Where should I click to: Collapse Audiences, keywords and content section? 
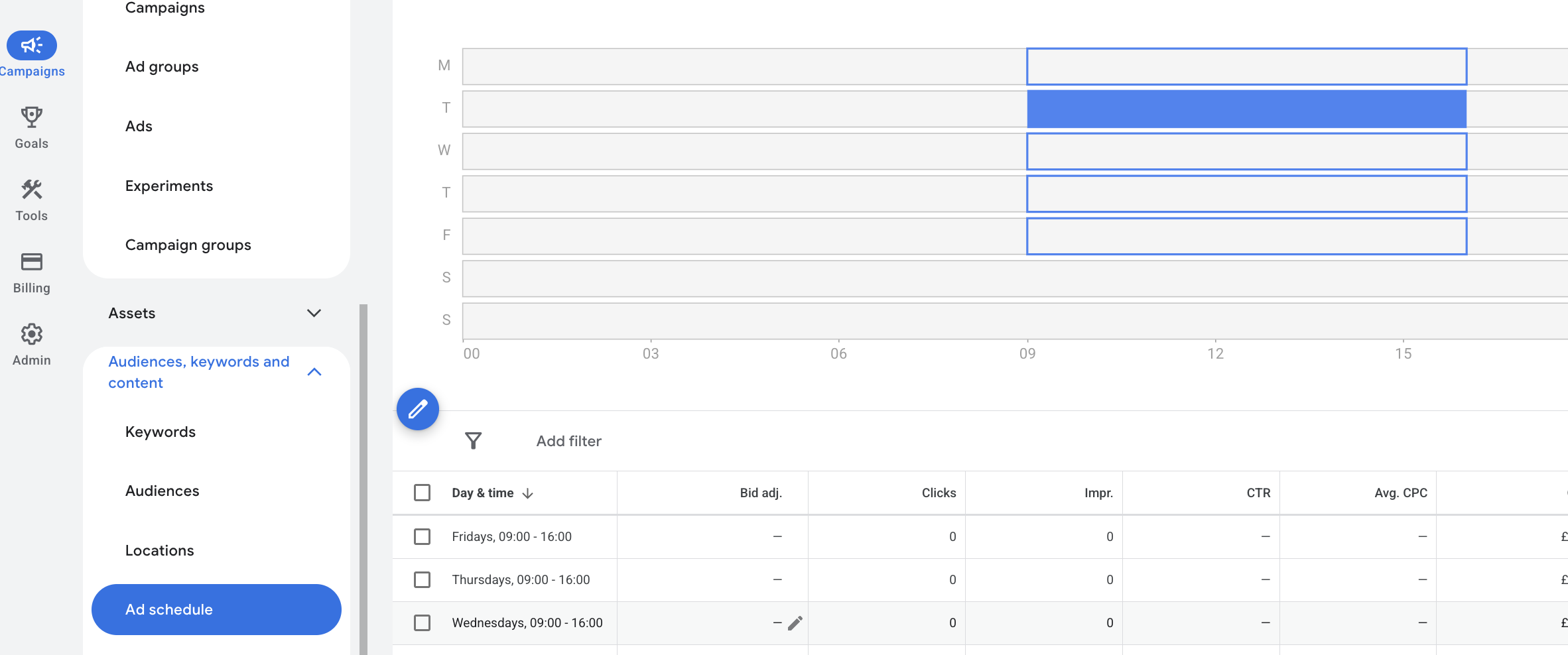click(315, 372)
